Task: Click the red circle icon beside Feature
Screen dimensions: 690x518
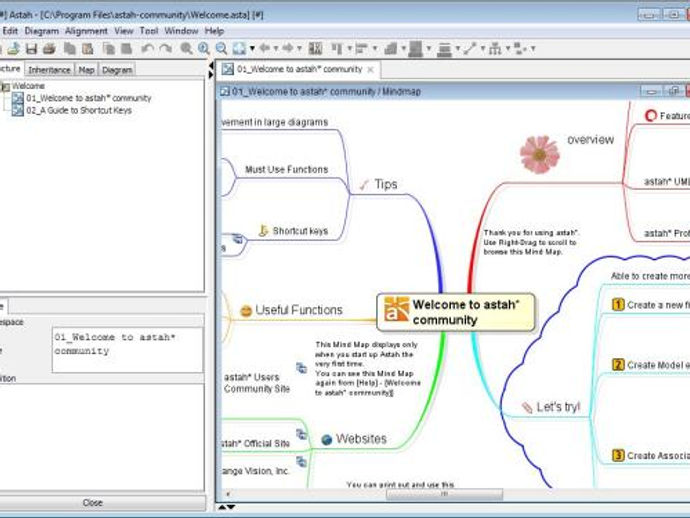Action: tap(650, 115)
